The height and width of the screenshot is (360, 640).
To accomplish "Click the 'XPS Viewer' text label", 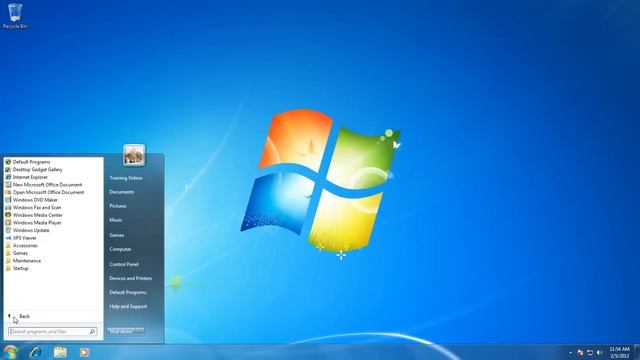I will pyautogui.click(x=25, y=238).
